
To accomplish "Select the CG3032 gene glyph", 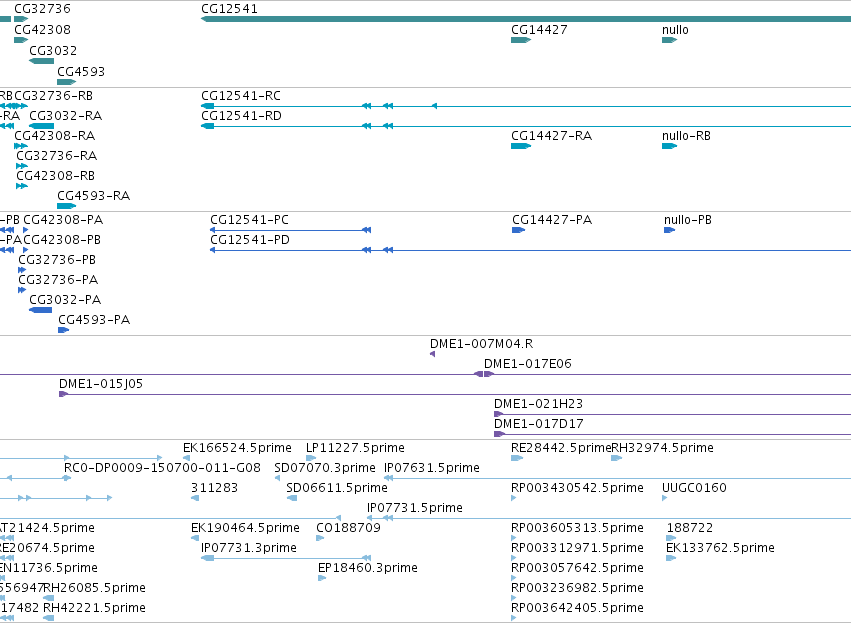I will (x=41, y=61).
